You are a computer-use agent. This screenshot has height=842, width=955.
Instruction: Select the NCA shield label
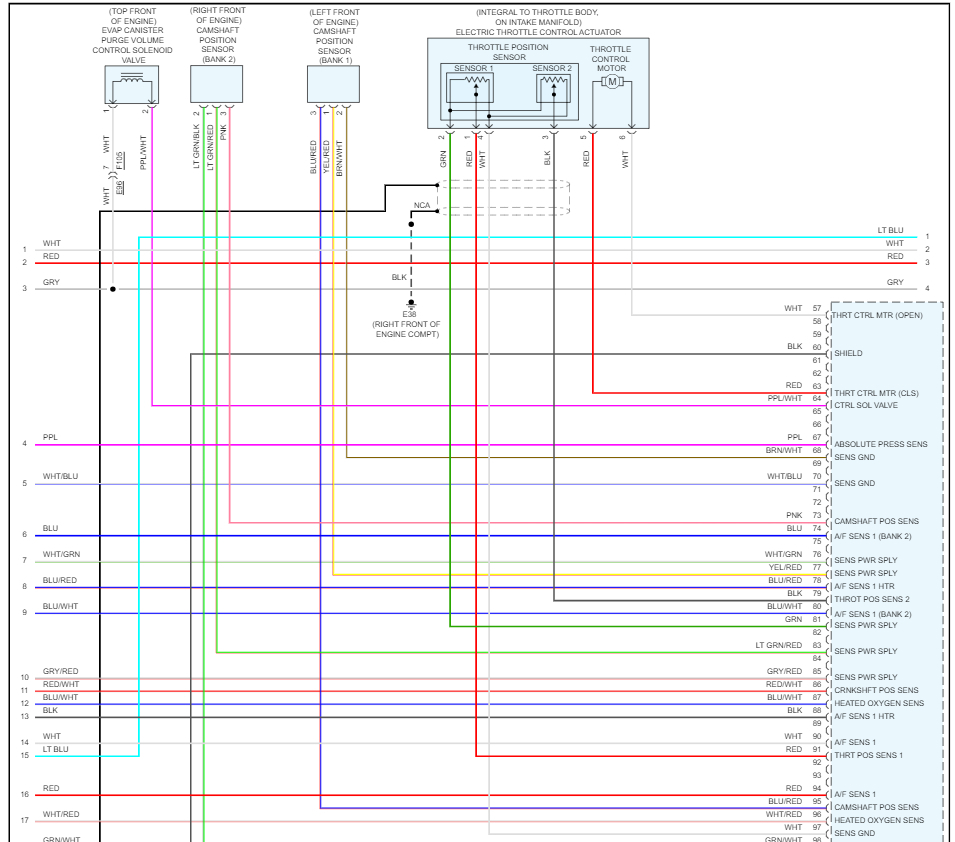[x=421, y=205]
